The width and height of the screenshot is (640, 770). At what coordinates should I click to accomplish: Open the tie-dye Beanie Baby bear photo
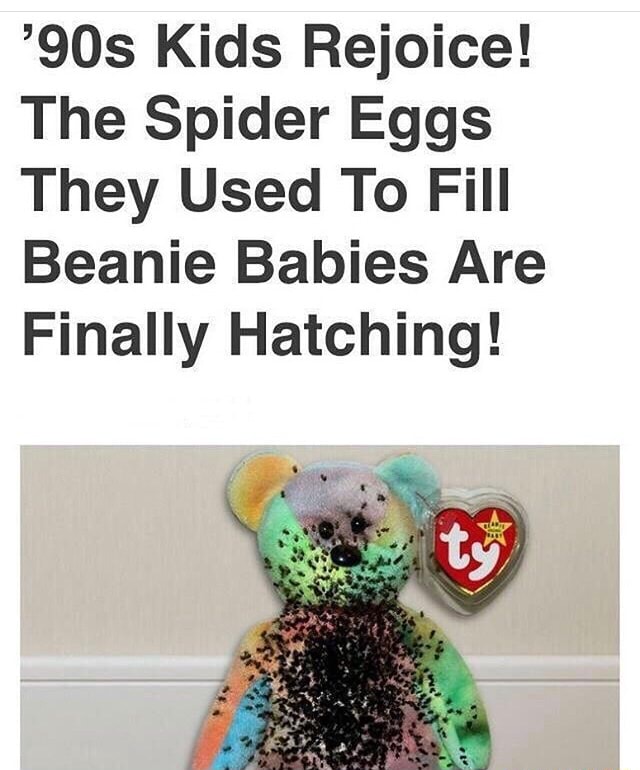[320, 607]
